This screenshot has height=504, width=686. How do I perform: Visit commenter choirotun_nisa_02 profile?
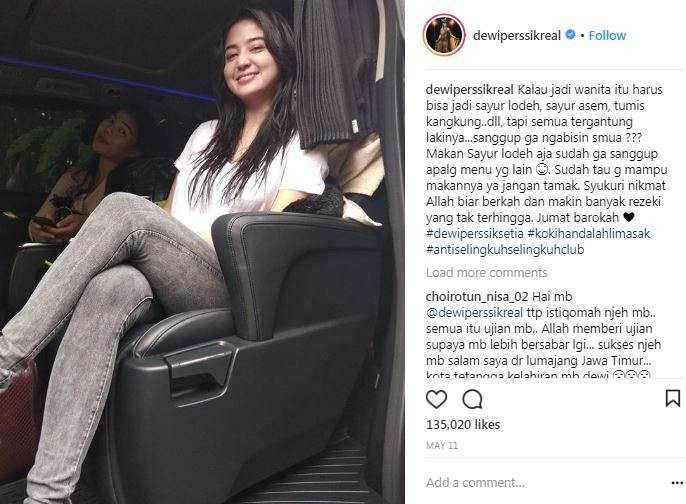[x=477, y=297]
